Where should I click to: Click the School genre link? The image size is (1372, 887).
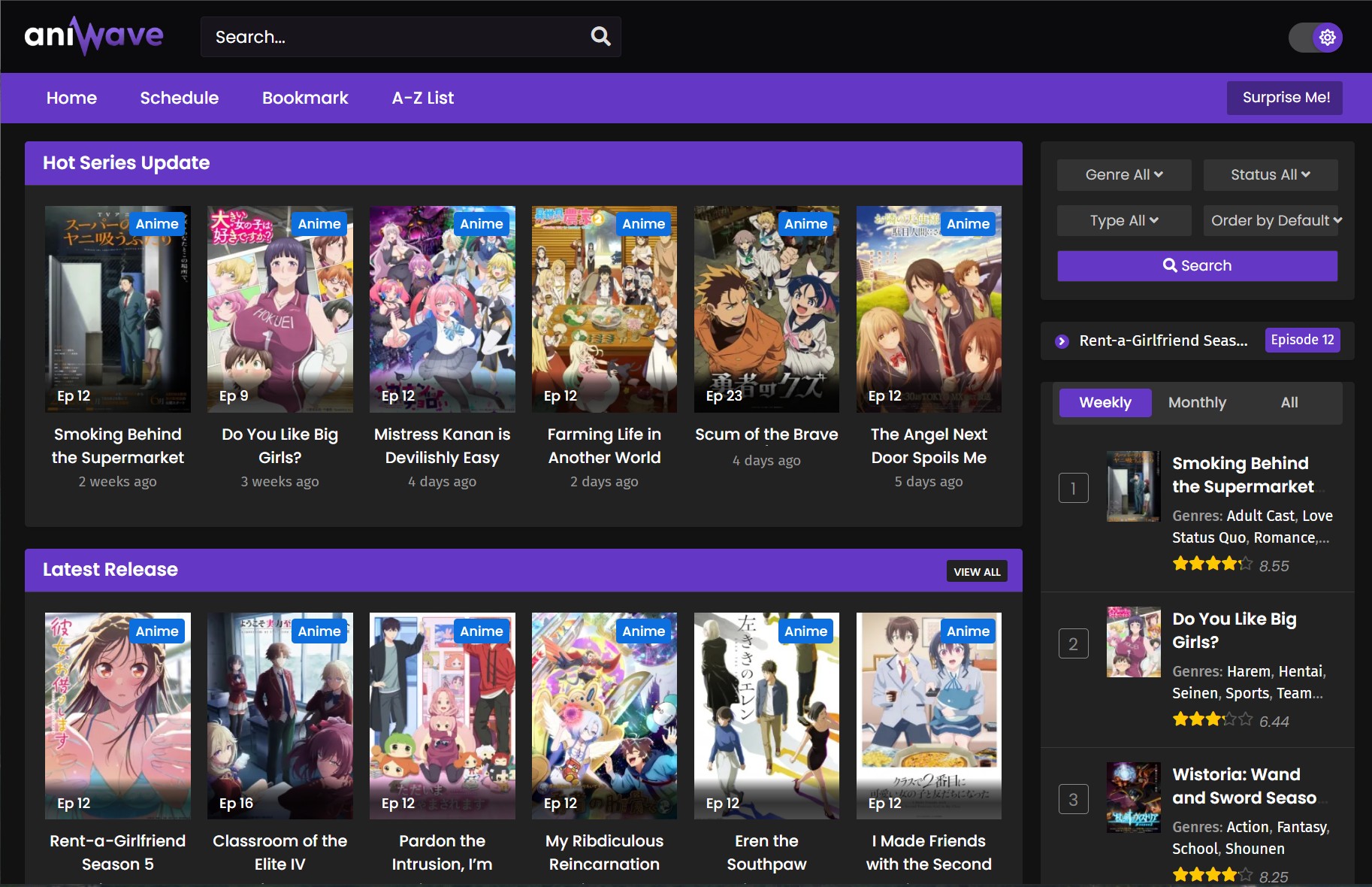(x=1195, y=849)
